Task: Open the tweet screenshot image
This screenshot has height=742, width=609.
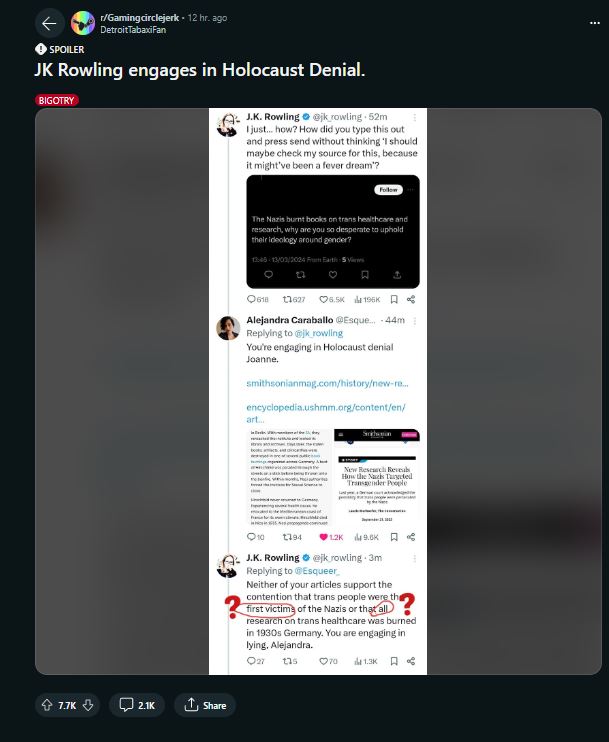Action: pyautogui.click(x=318, y=391)
